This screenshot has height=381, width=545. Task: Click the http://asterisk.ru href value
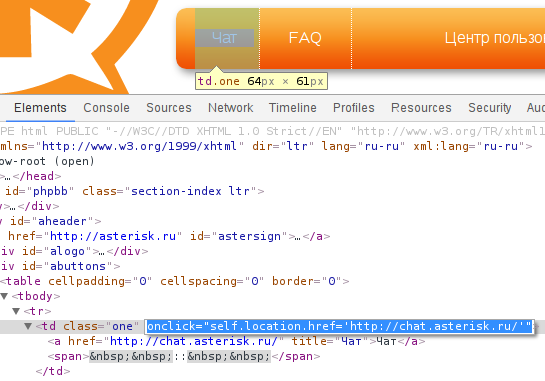[x=113, y=236]
